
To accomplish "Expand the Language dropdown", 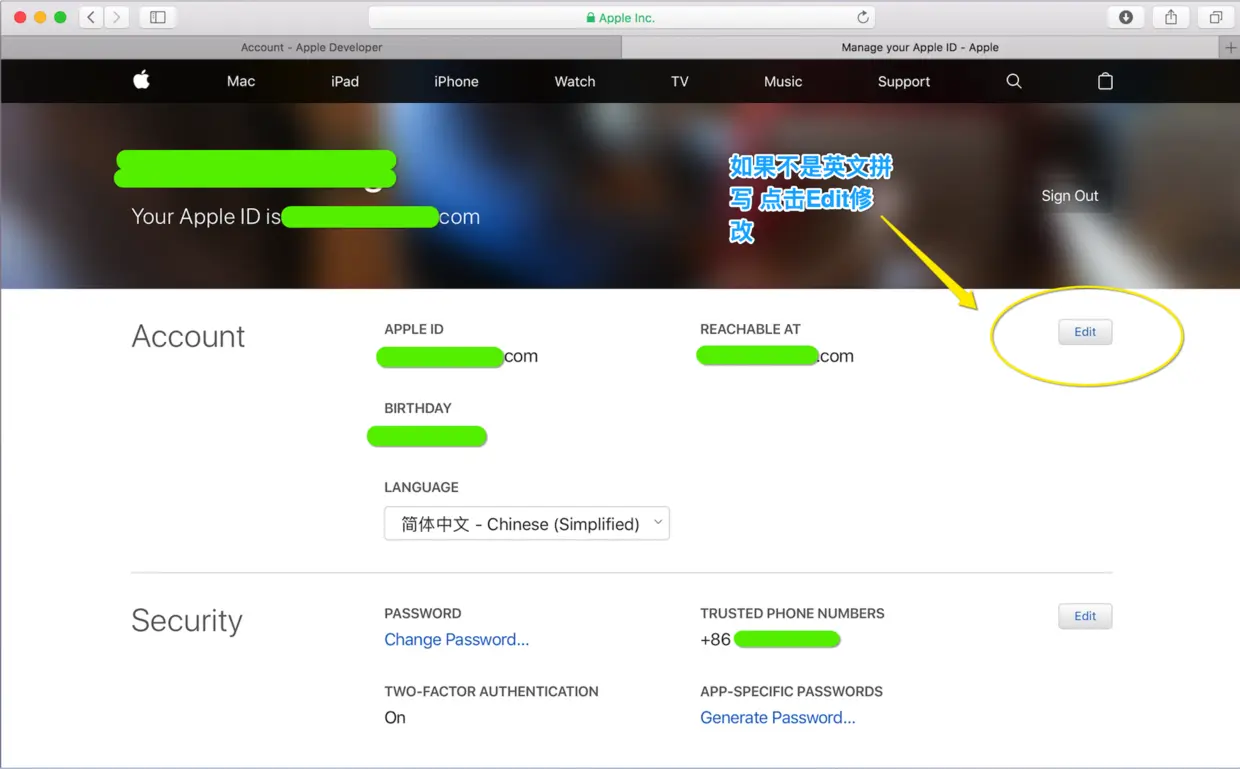I will [x=527, y=524].
